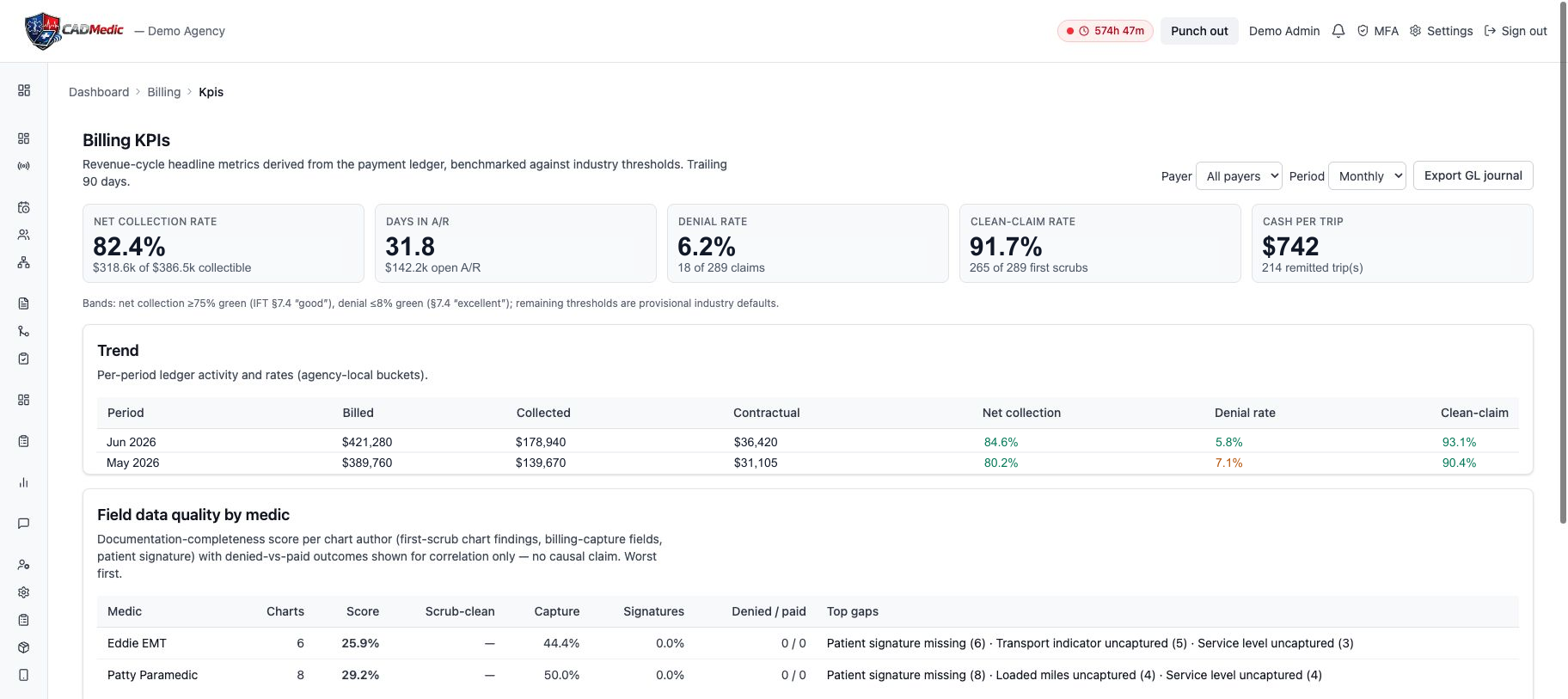This screenshot has height=699, width=1568.
Task: Click the Kpis breadcrumb item
Action: click(211, 92)
